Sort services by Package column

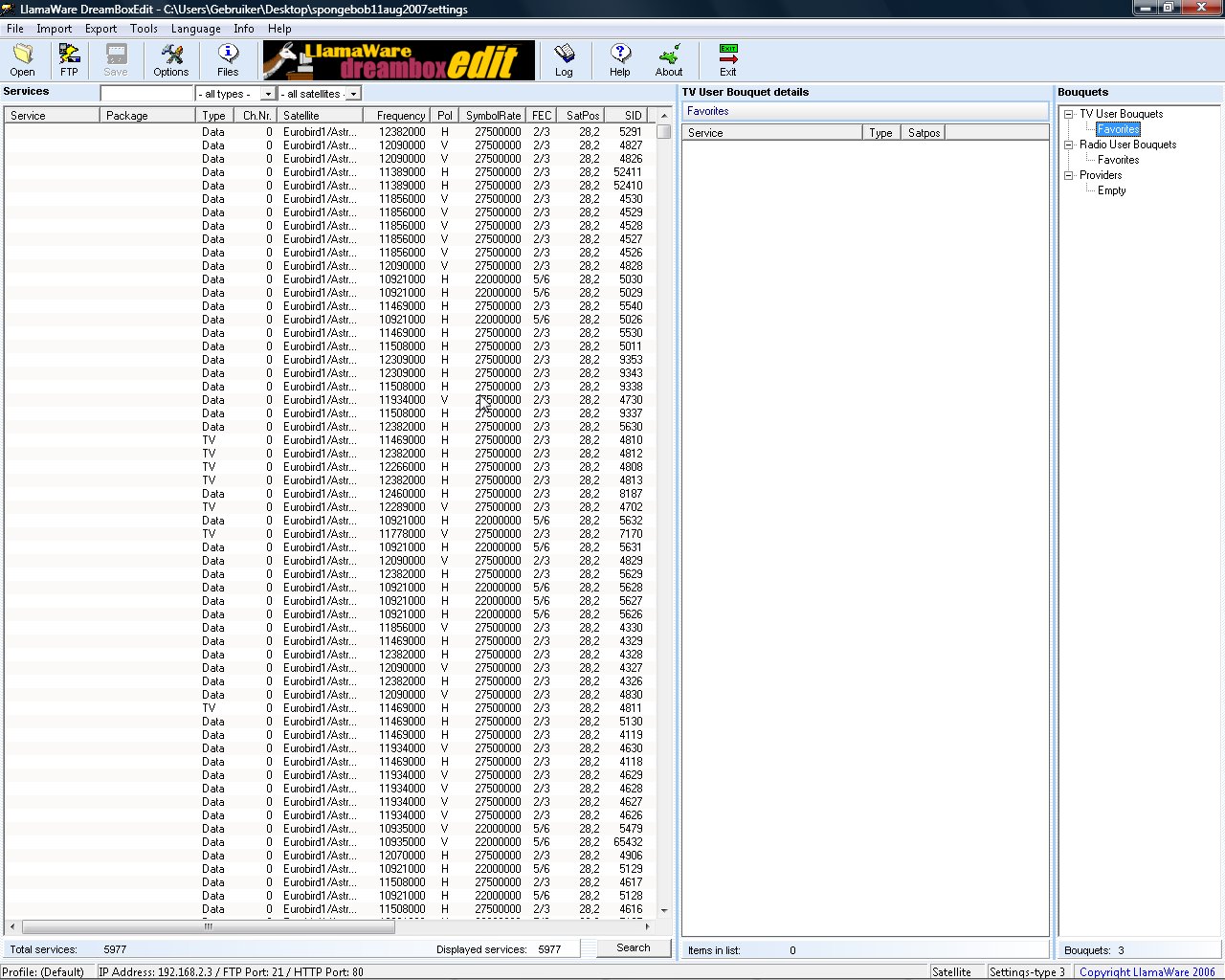(147, 115)
